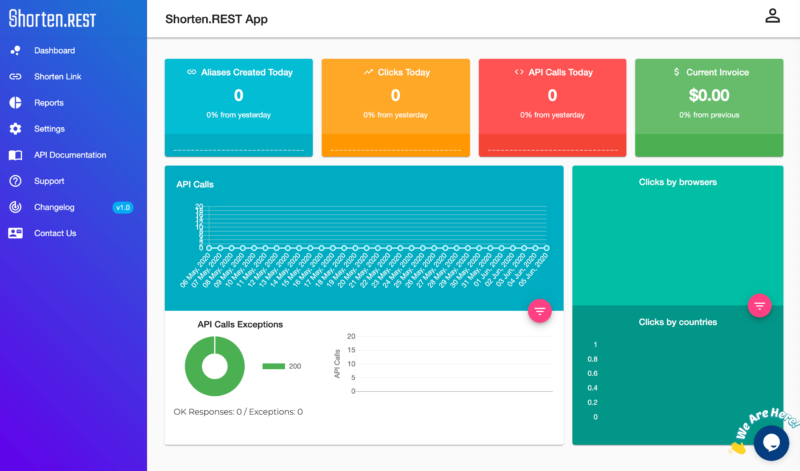
Task: Click the 05 Jun, 2020 data point
Action: point(546,248)
